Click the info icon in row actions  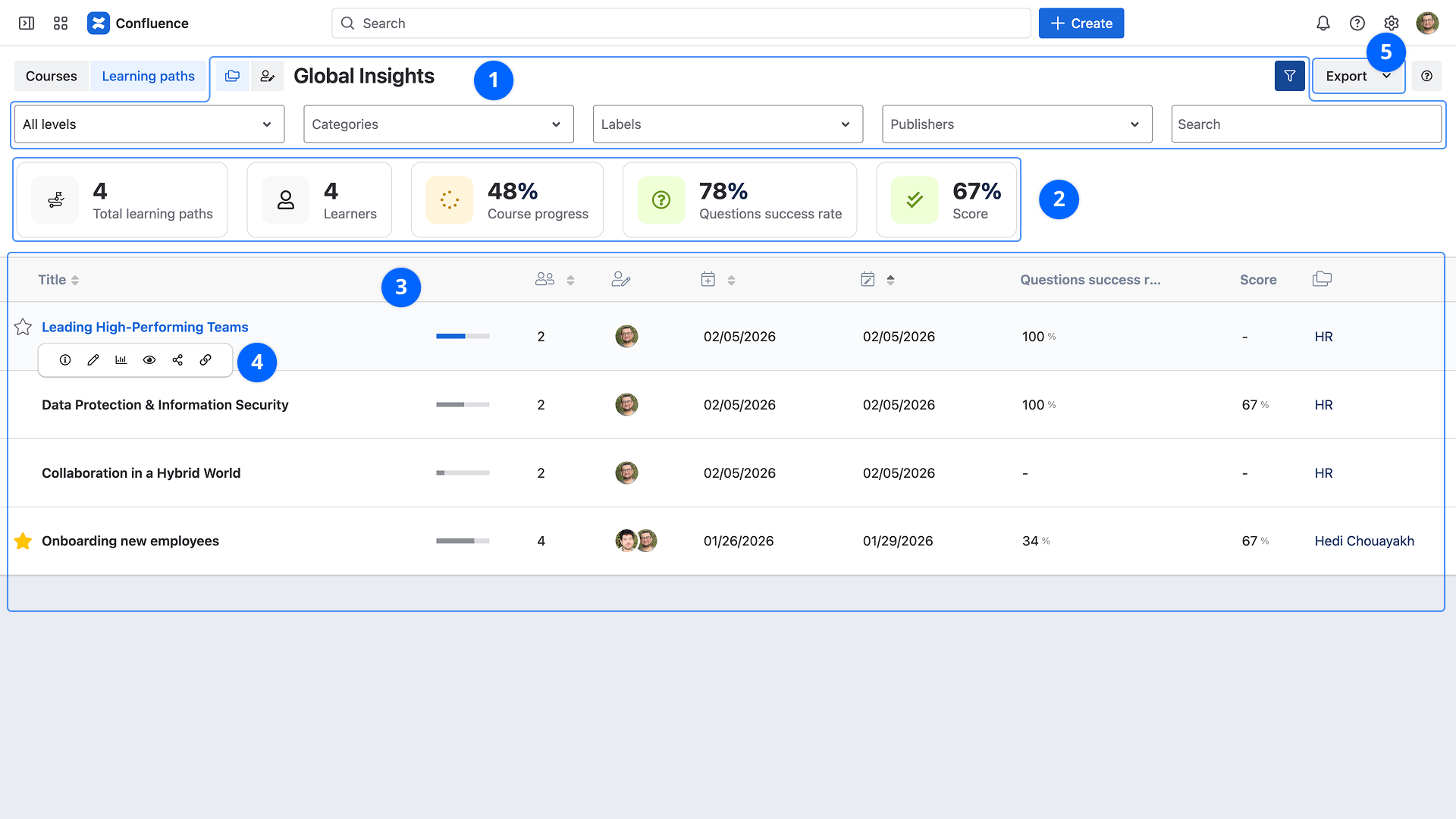(65, 360)
